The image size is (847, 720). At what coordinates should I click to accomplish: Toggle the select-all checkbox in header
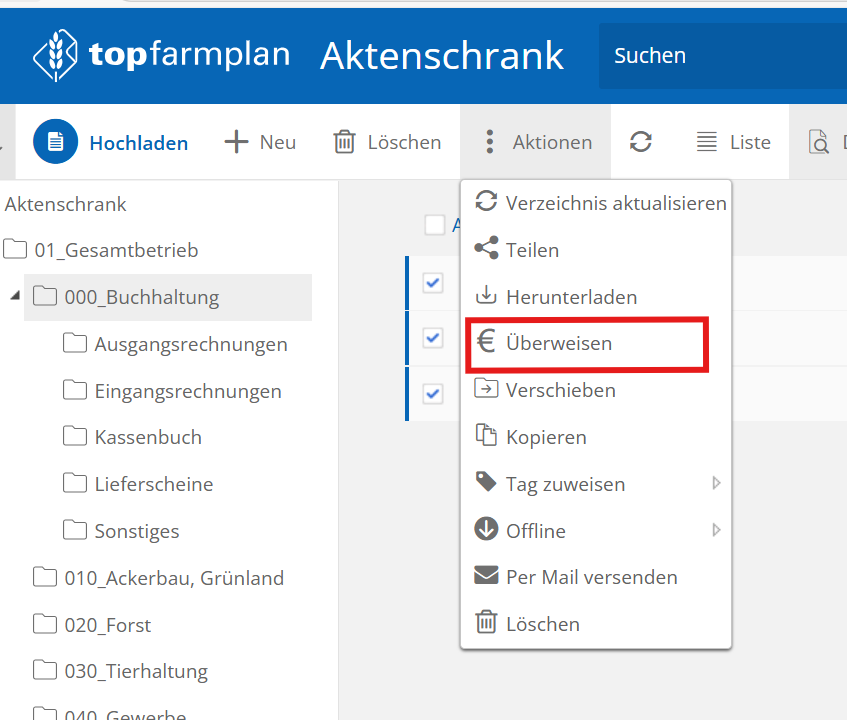pos(434,225)
